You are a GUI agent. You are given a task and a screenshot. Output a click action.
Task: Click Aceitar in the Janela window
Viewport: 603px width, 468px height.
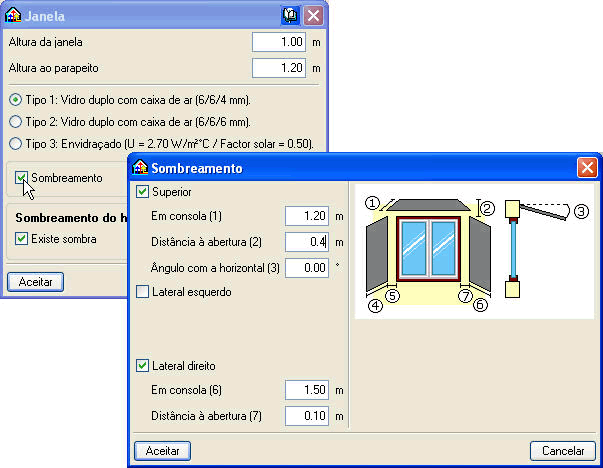35,282
